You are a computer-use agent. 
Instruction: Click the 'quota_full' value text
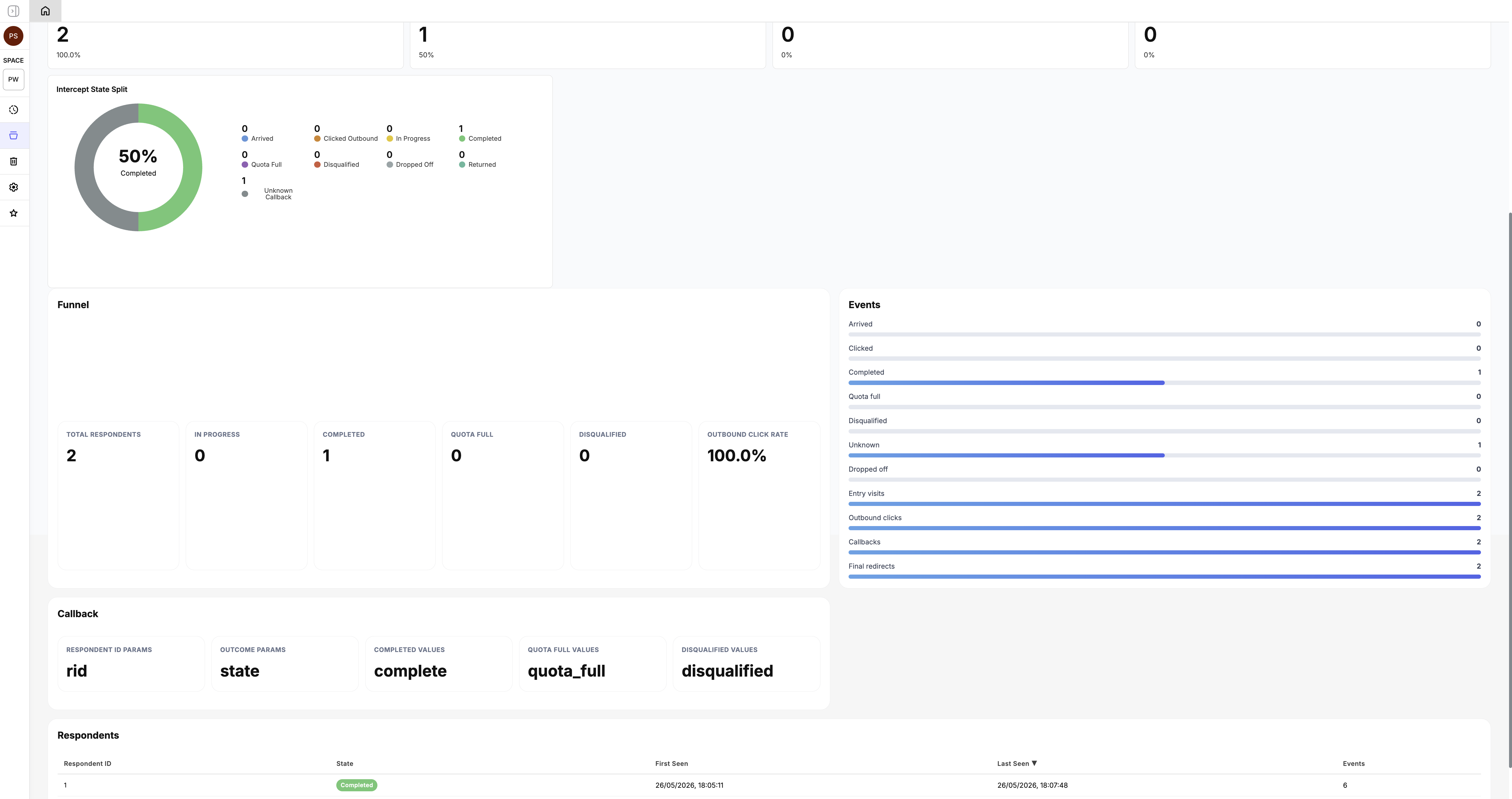coord(566,671)
